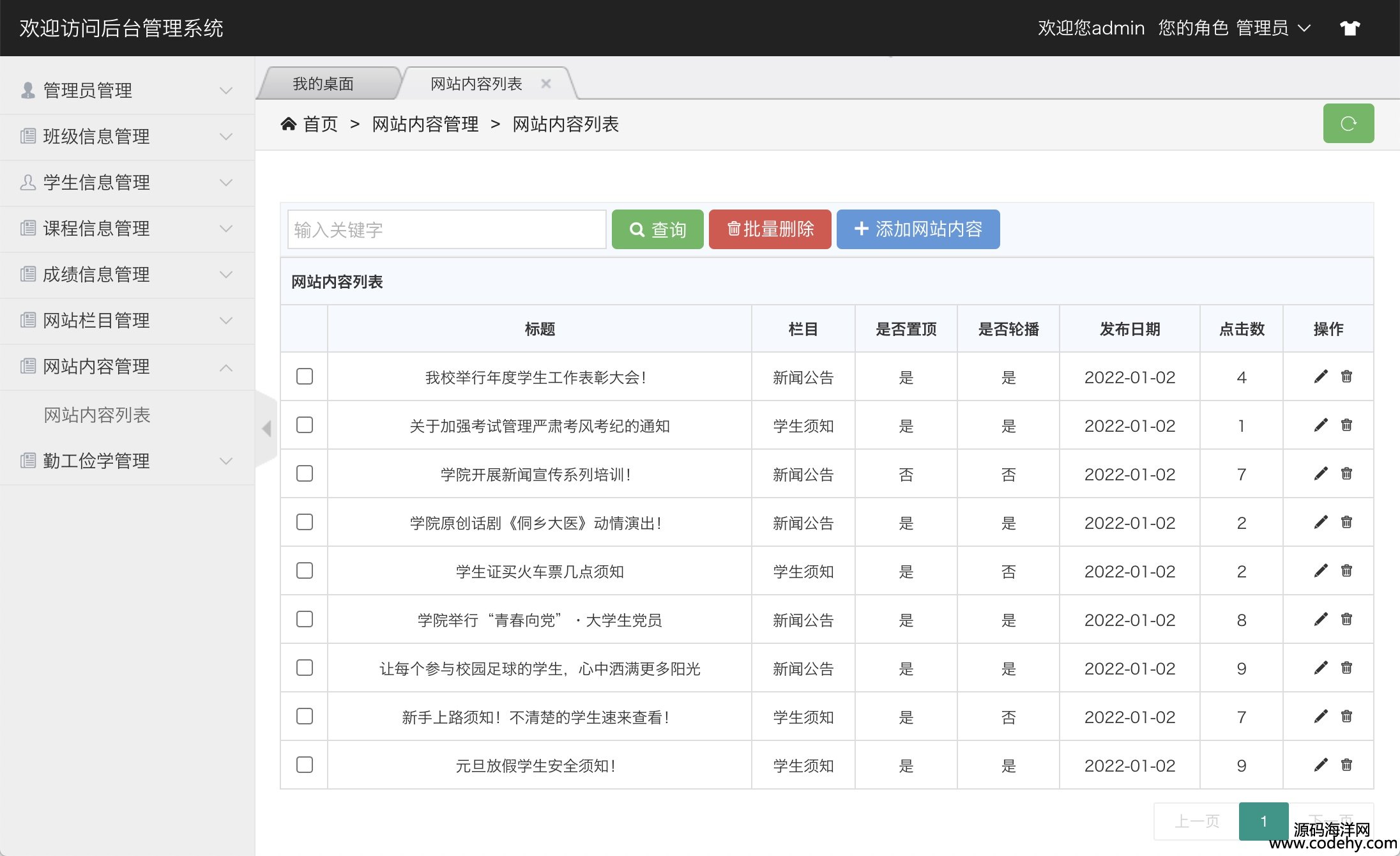
Task: Delete the row 学院举行"青春向党"大学生党员
Action: 1346,619
